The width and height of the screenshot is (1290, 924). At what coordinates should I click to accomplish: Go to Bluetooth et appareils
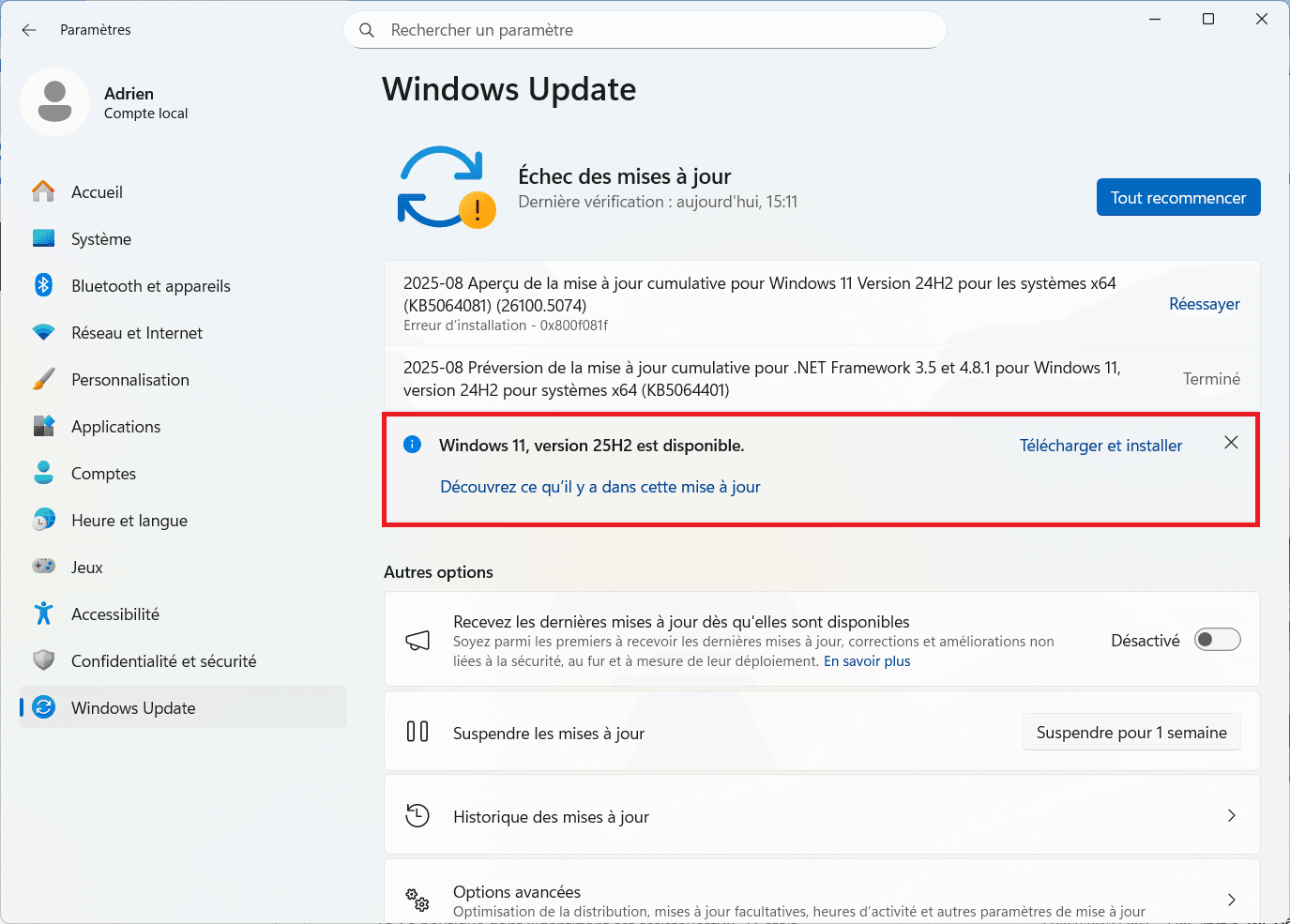coord(183,285)
